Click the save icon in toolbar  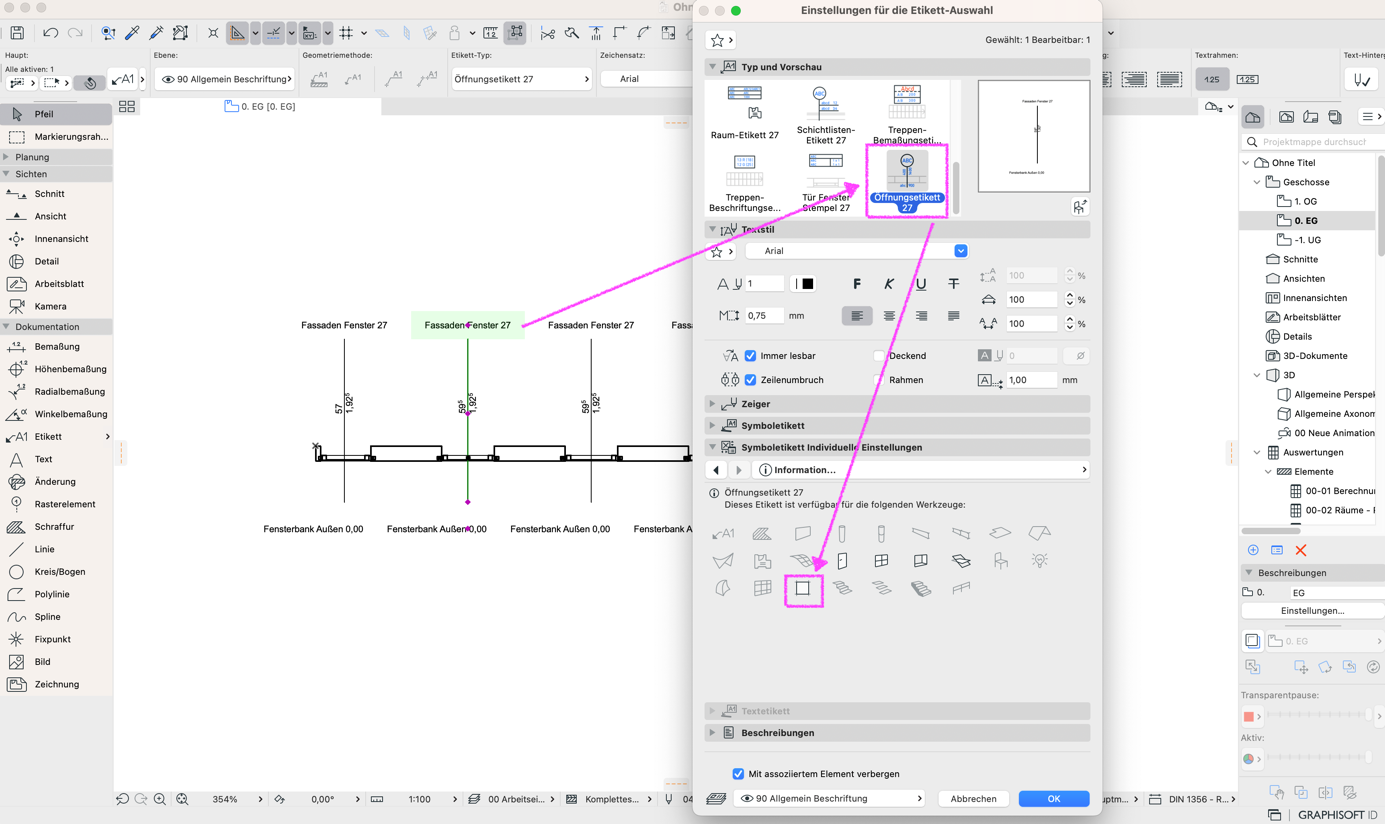[x=17, y=33]
